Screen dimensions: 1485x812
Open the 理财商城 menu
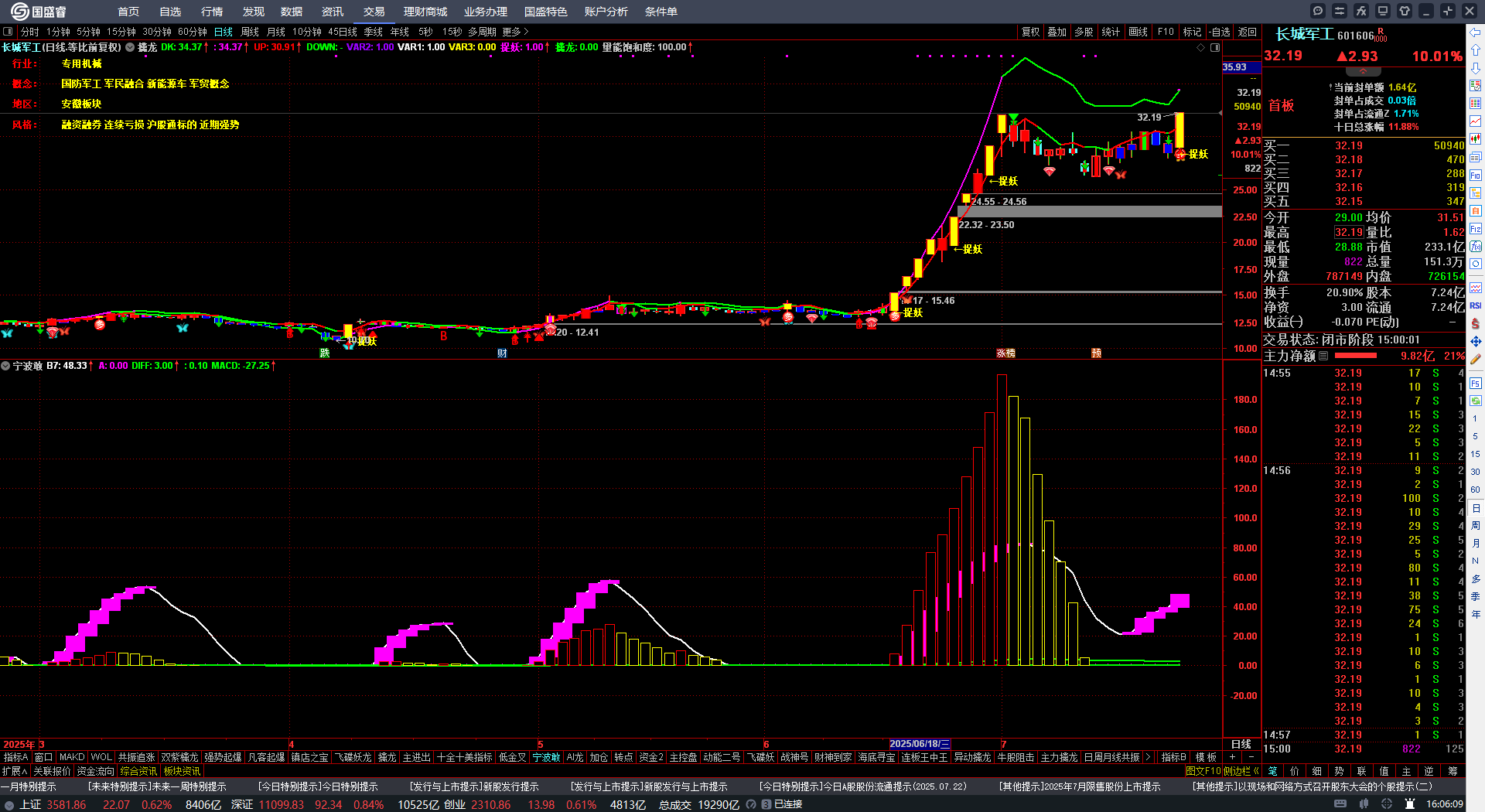click(x=425, y=12)
